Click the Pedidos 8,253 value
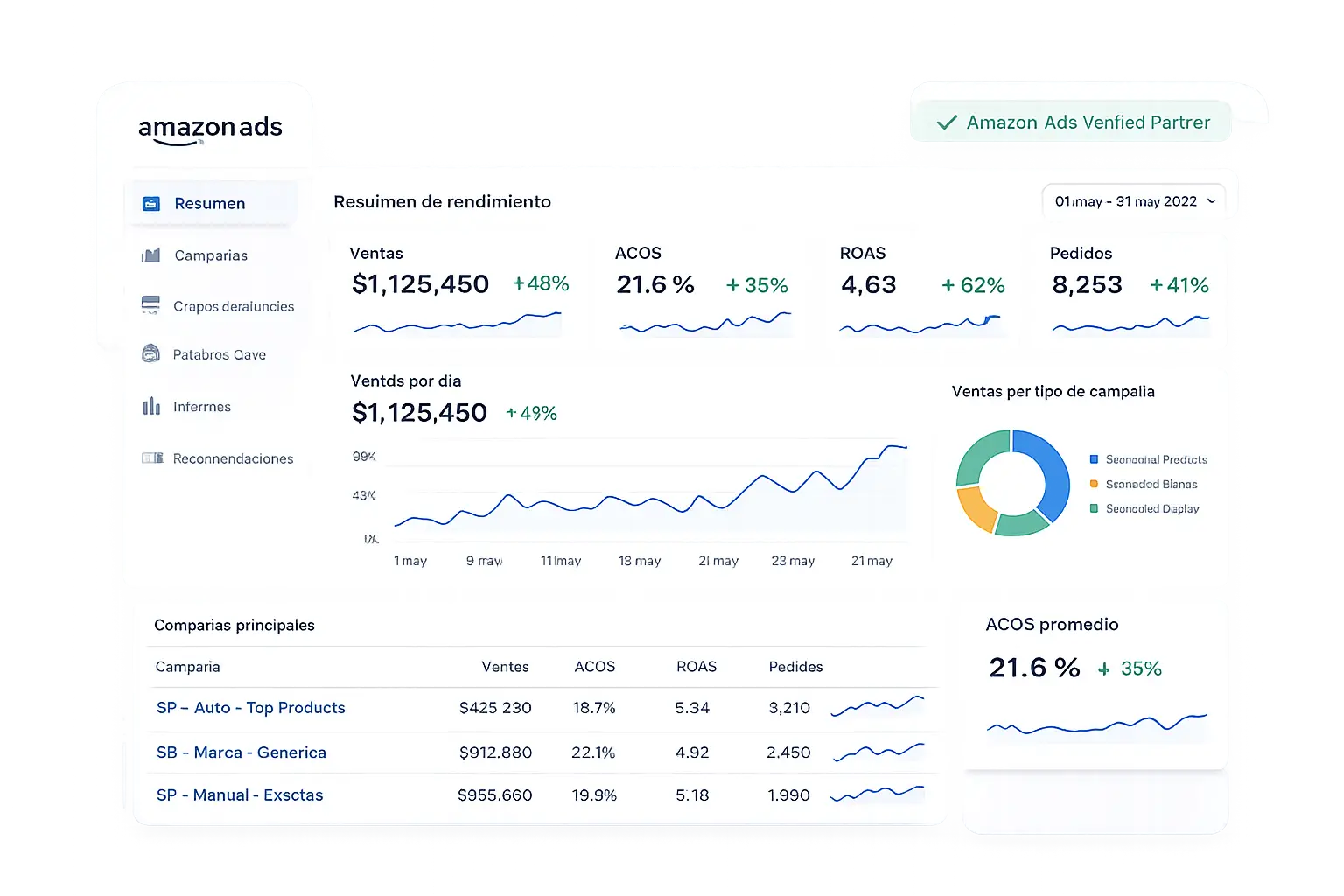 [1087, 284]
